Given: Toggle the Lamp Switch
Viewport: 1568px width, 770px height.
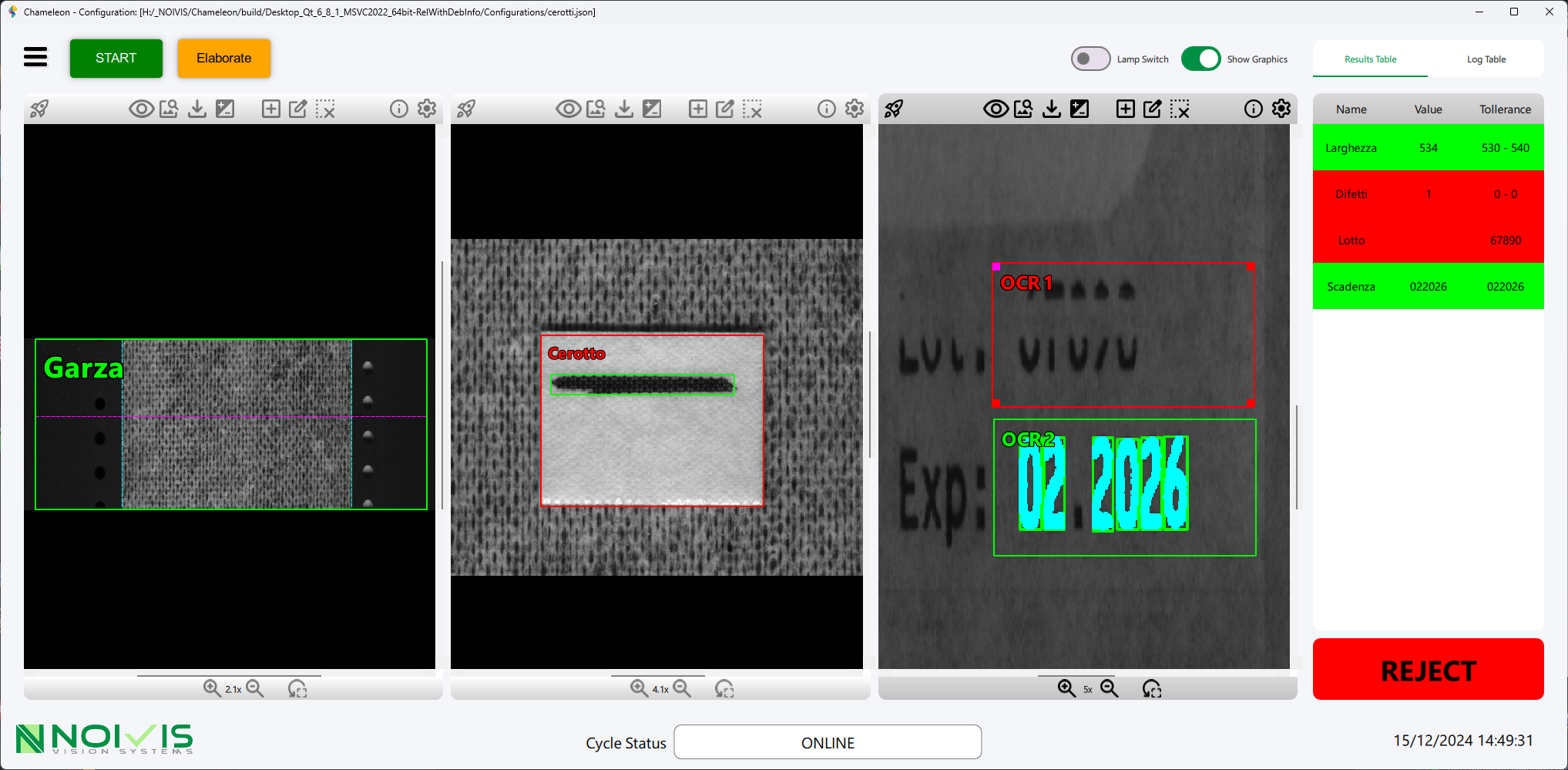Looking at the screenshot, I should click(1091, 59).
